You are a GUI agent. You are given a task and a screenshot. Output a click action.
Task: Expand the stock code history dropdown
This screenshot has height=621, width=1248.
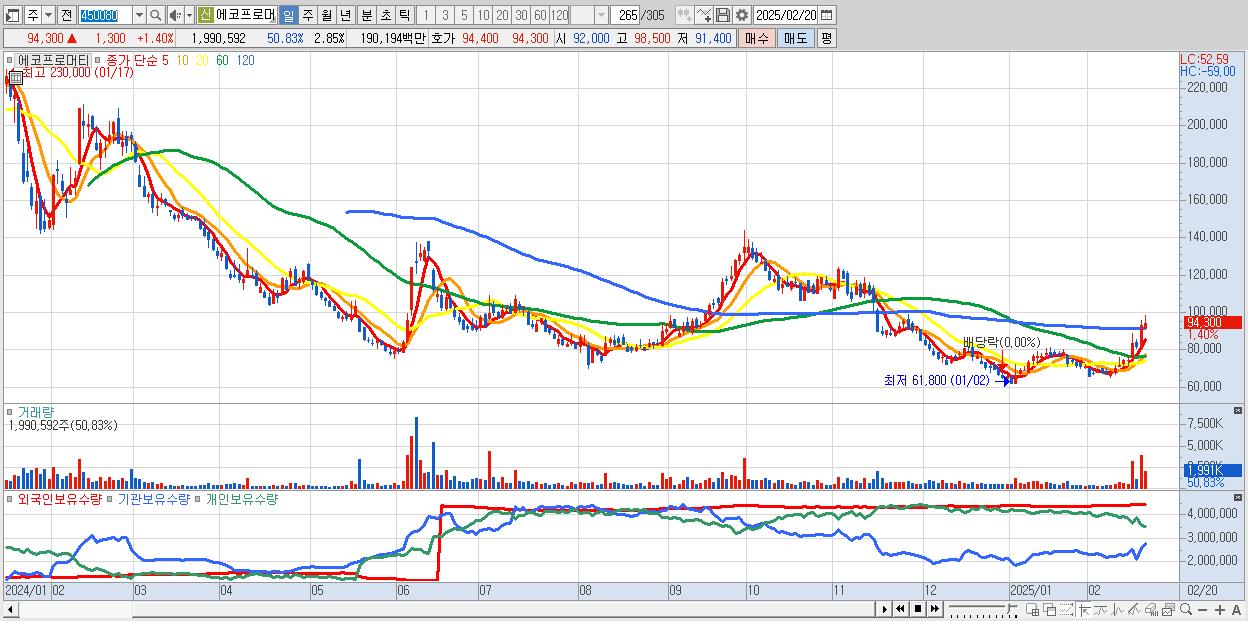click(139, 15)
